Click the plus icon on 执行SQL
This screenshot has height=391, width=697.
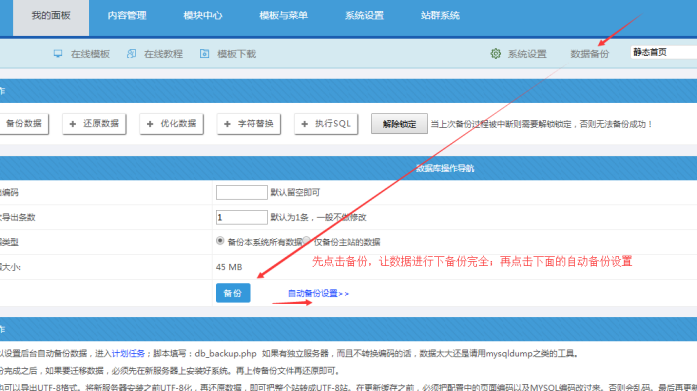point(305,124)
